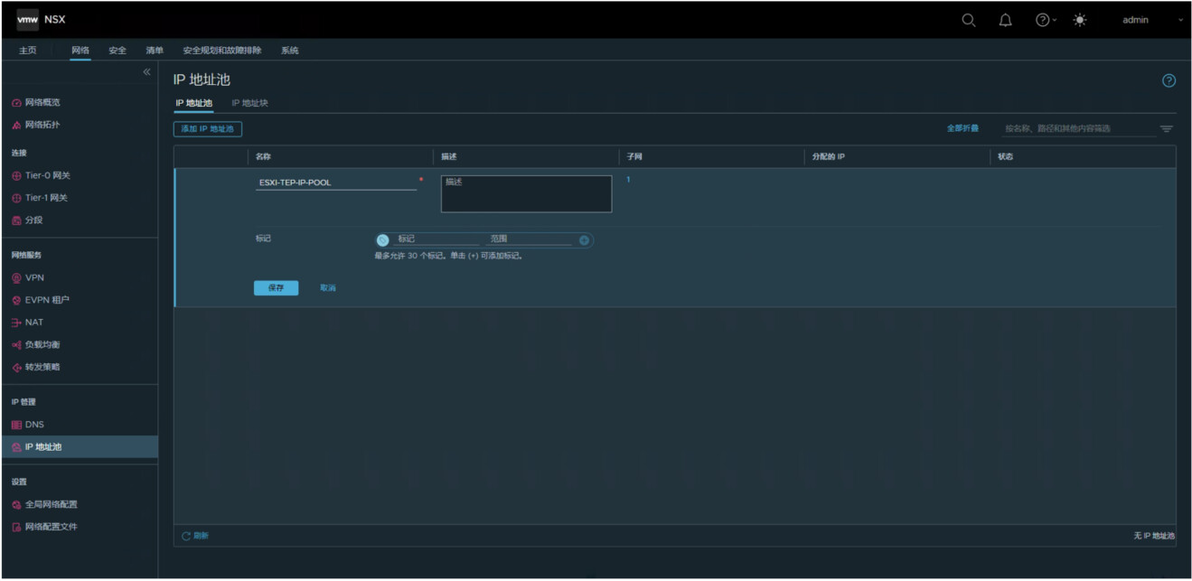The image size is (1192, 581).
Task: Click the 保存 button
Action: 276,288
